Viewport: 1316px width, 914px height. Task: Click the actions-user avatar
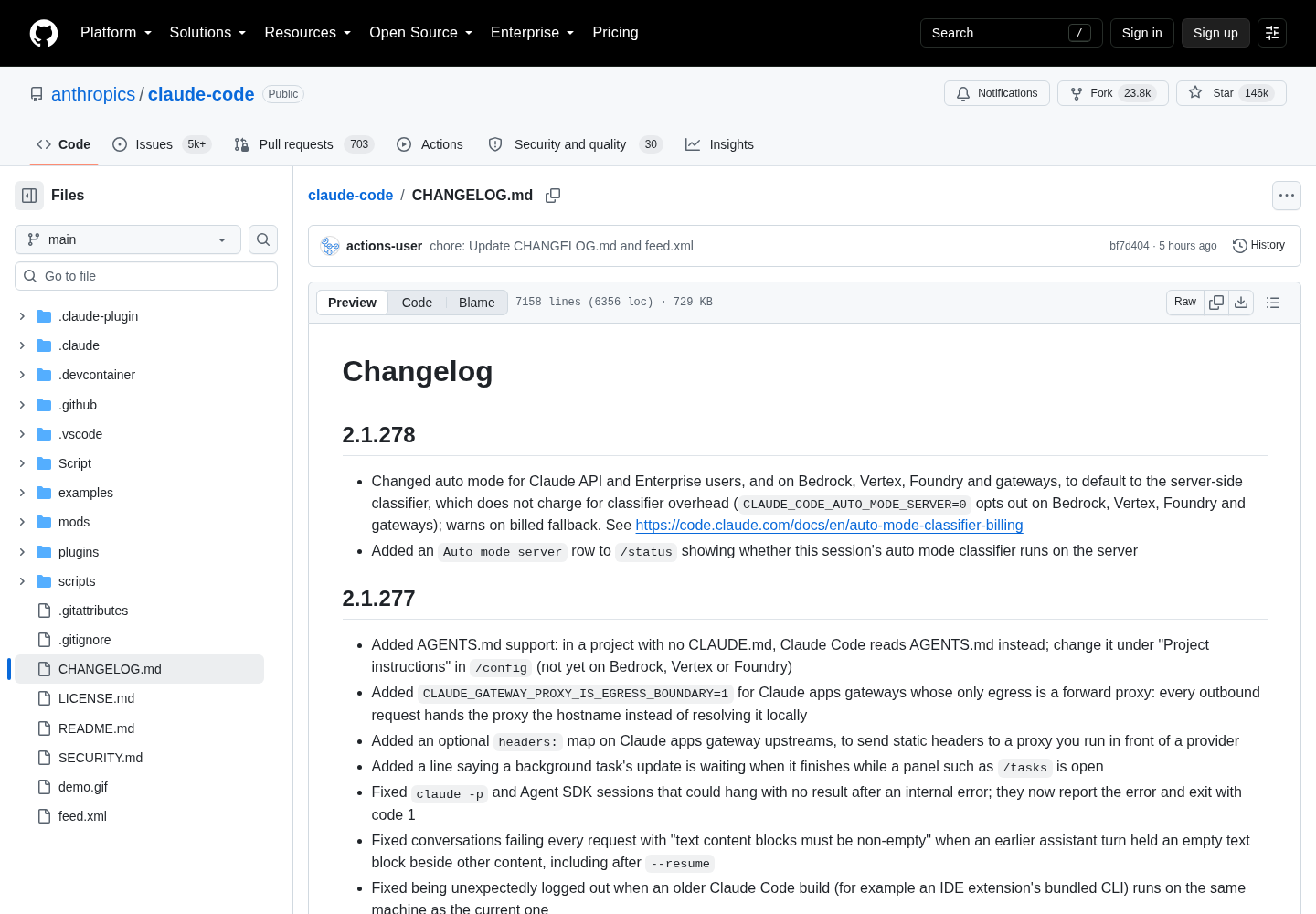(x=330, y=246)
